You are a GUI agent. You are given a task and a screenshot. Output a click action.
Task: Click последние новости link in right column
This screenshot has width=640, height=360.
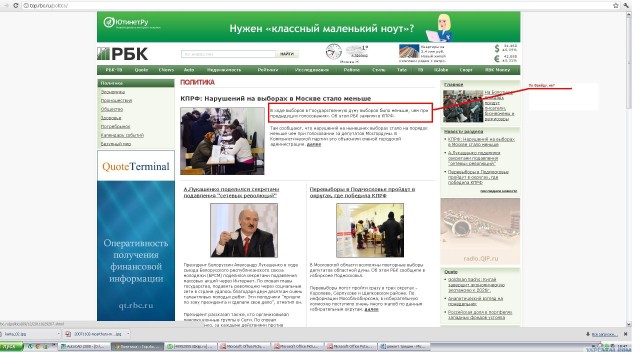pyautogui.click(x=498, y=191)
